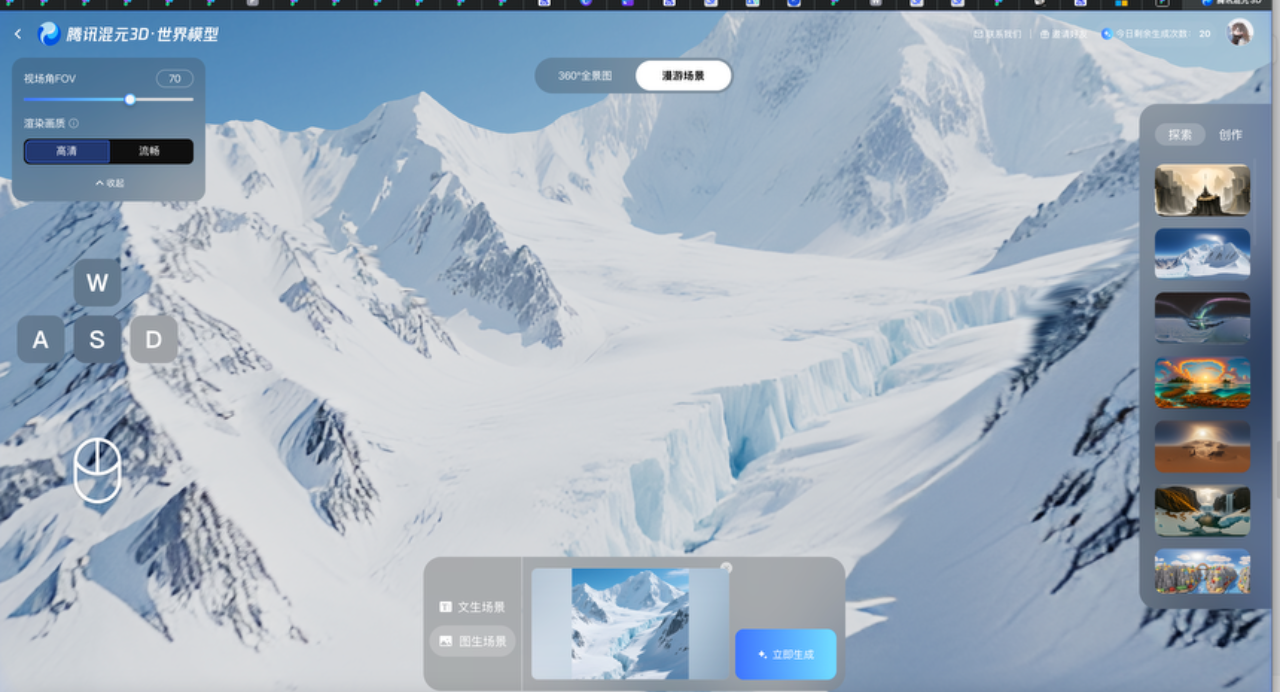Click the back arrow beside the Hunyuan logo
This screenshot has width=1280, height=692.
18,34
